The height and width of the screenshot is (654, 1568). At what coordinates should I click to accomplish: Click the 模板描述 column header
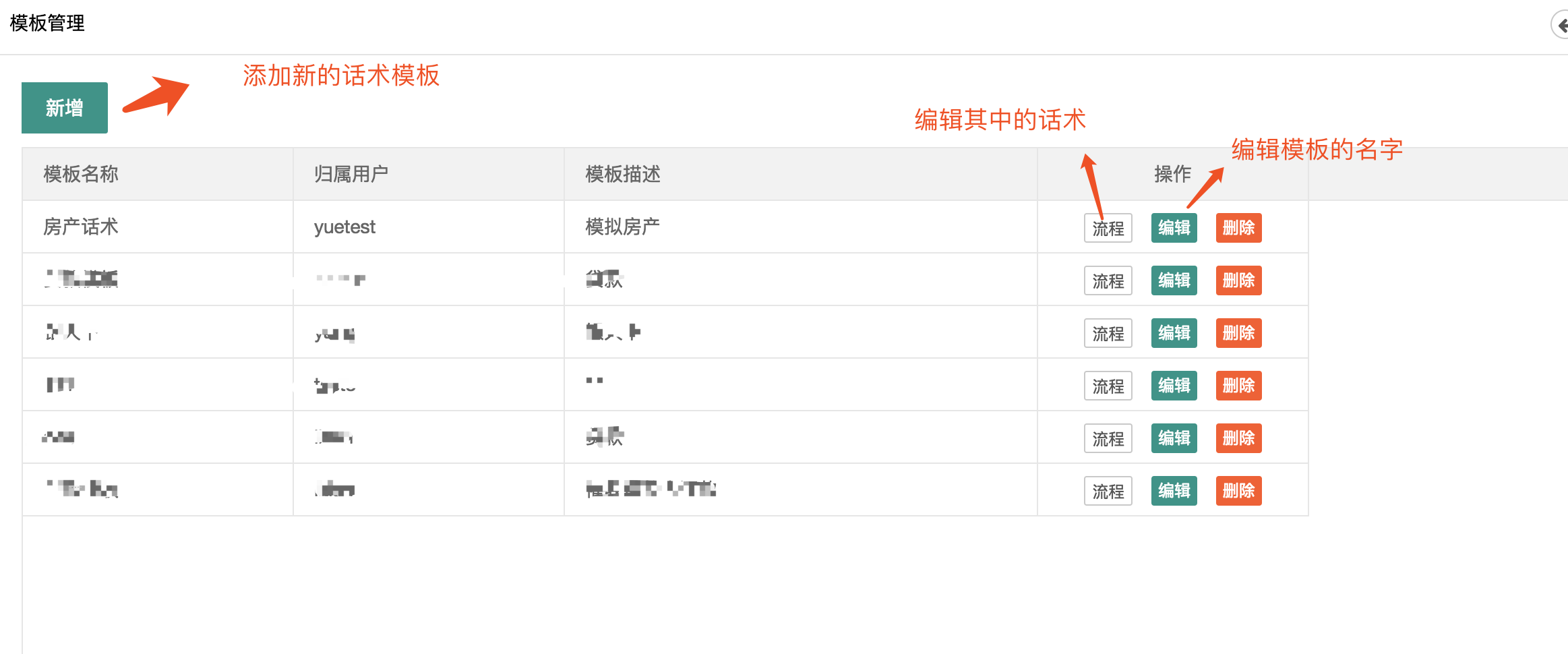[623, 174]
